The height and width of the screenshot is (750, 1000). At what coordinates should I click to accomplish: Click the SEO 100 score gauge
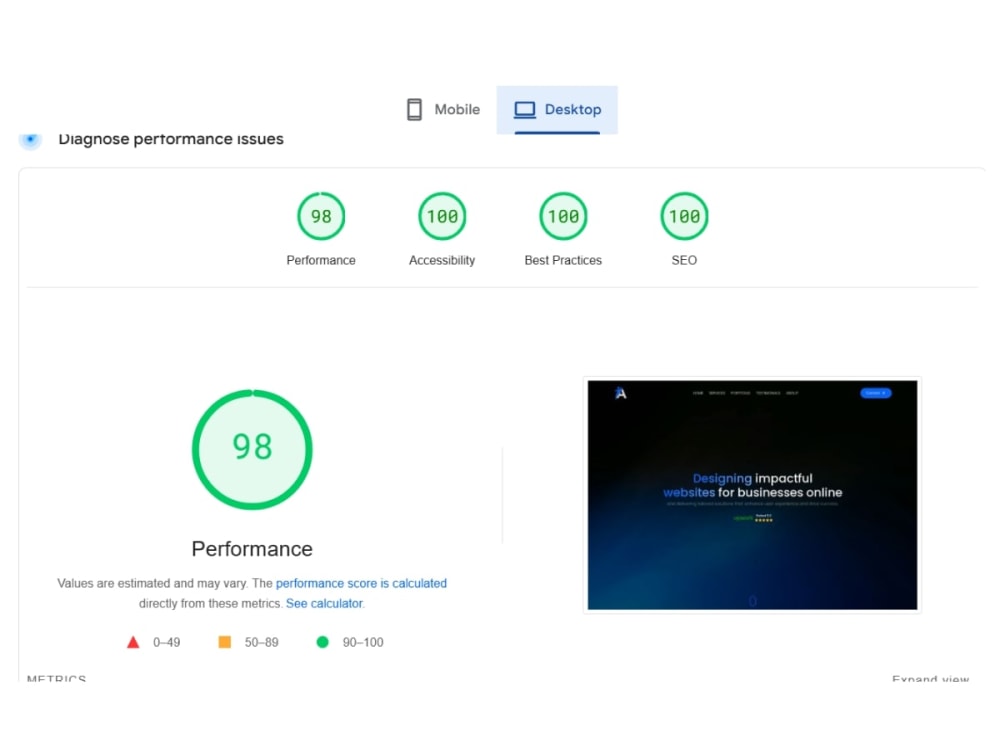[x=684, y=216]
